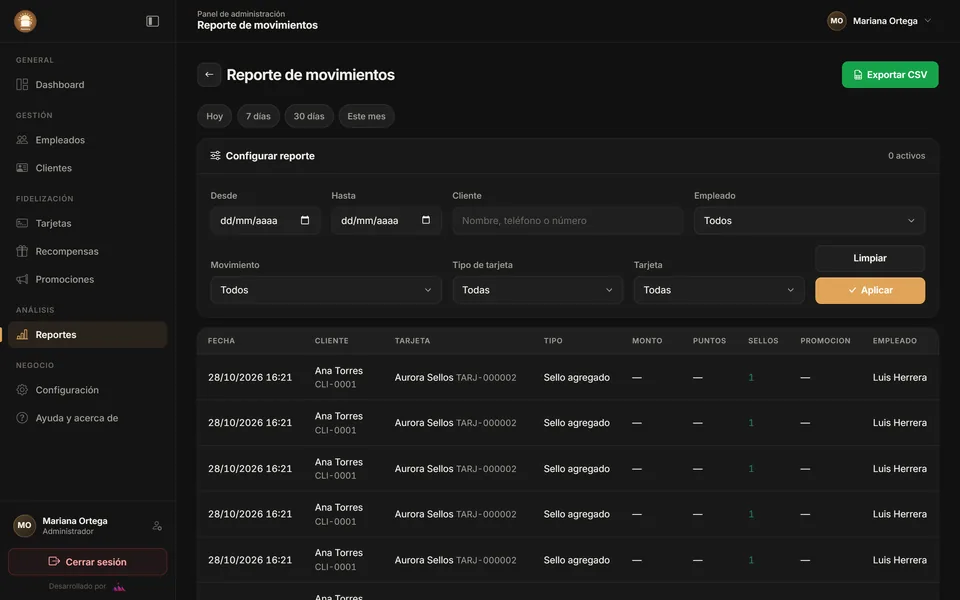
Task: Open the Mariana Ortega account menu chevron
Action: pos(928,21)
